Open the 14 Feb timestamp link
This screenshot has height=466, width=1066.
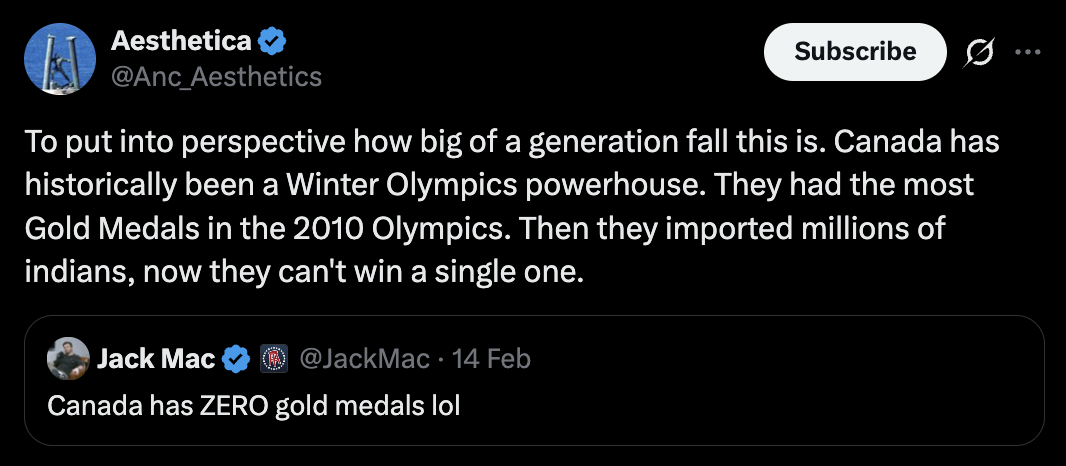pyautogui.click(x=491, y=359)
